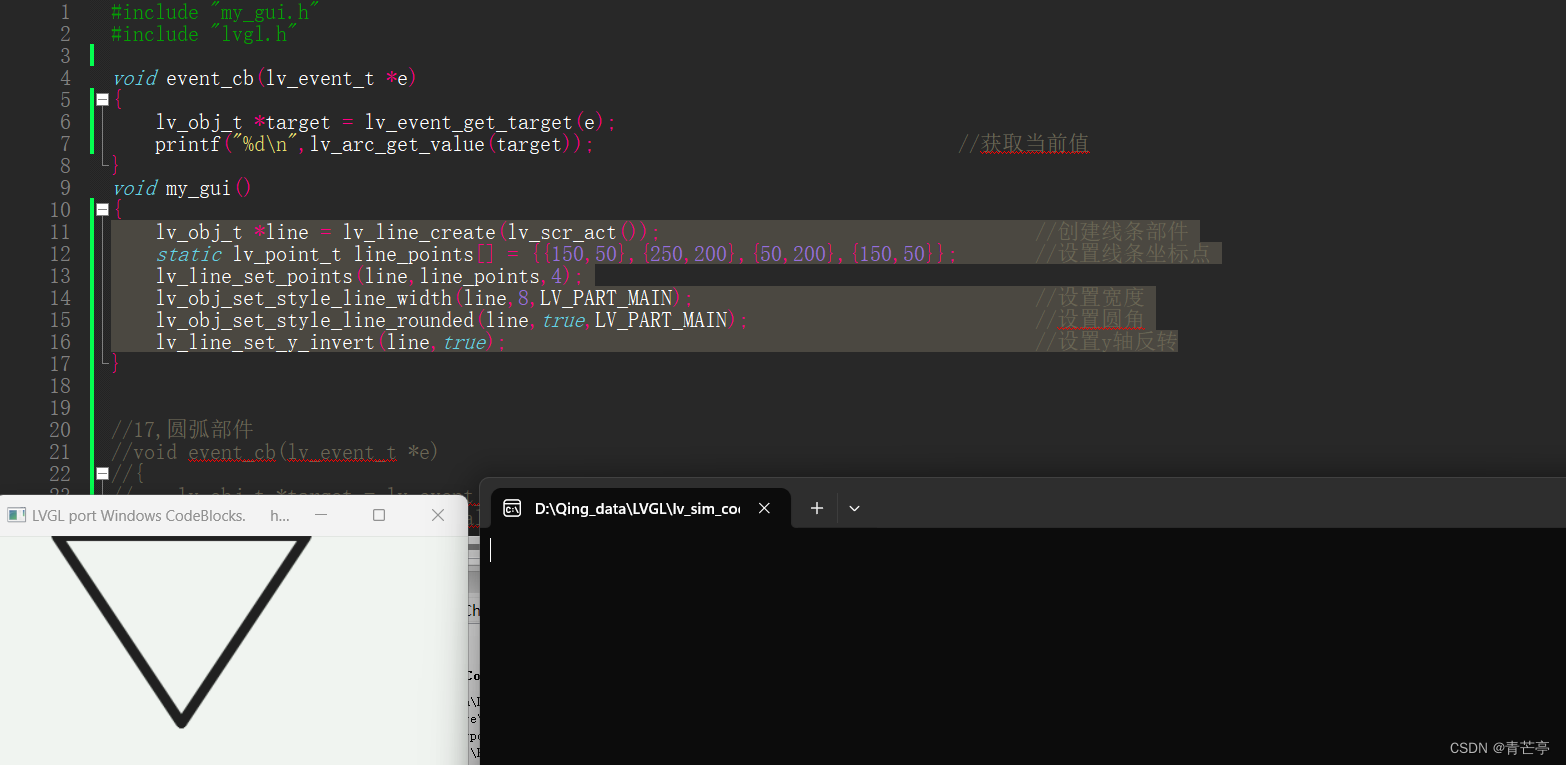Collapse the my_gui function fold marker
Image resolution: width=1566 pixels, height=765 pixels.
[102, 209]
